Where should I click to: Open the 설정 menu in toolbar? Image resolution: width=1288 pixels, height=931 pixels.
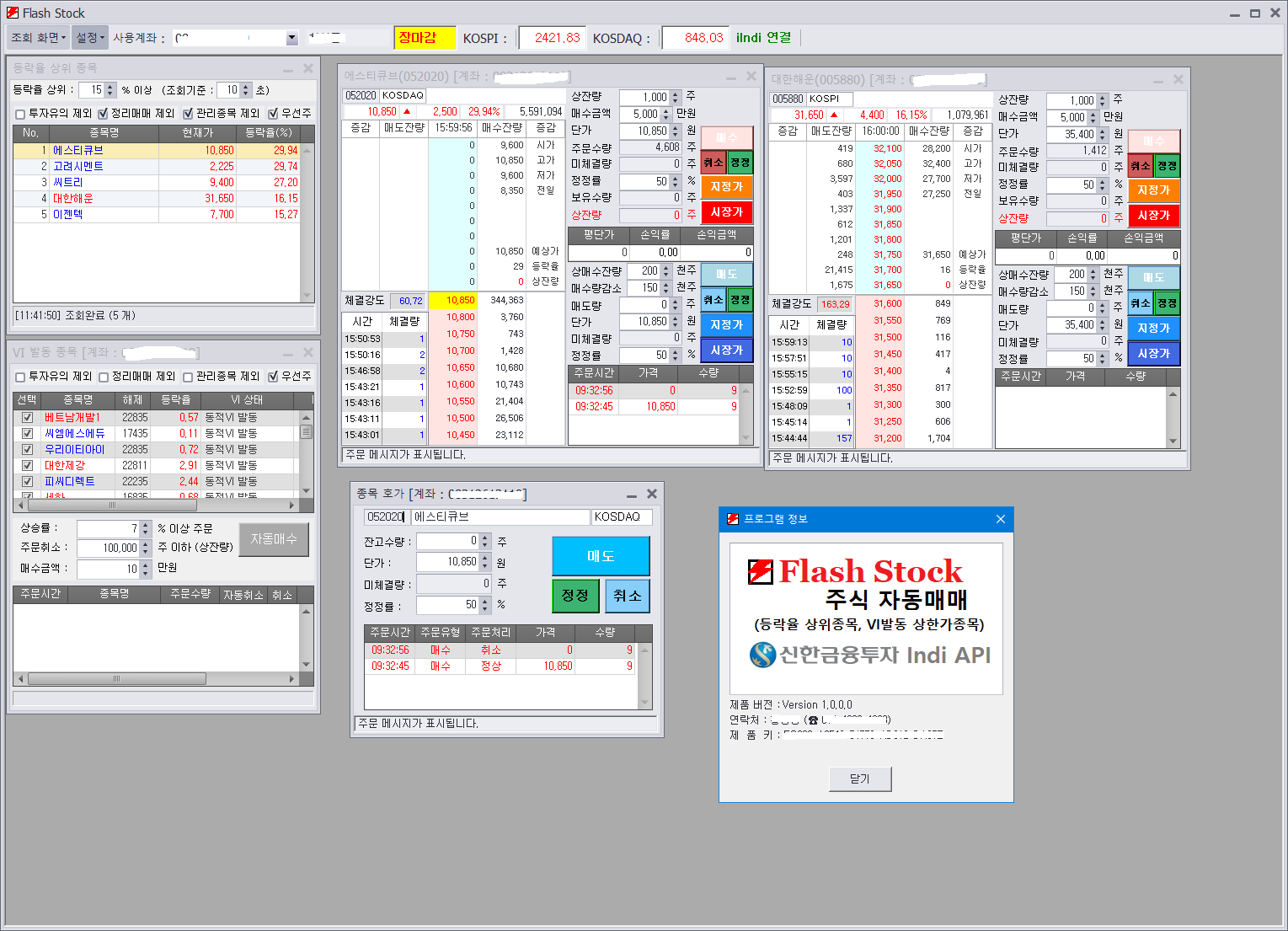[x=89, y=38]
